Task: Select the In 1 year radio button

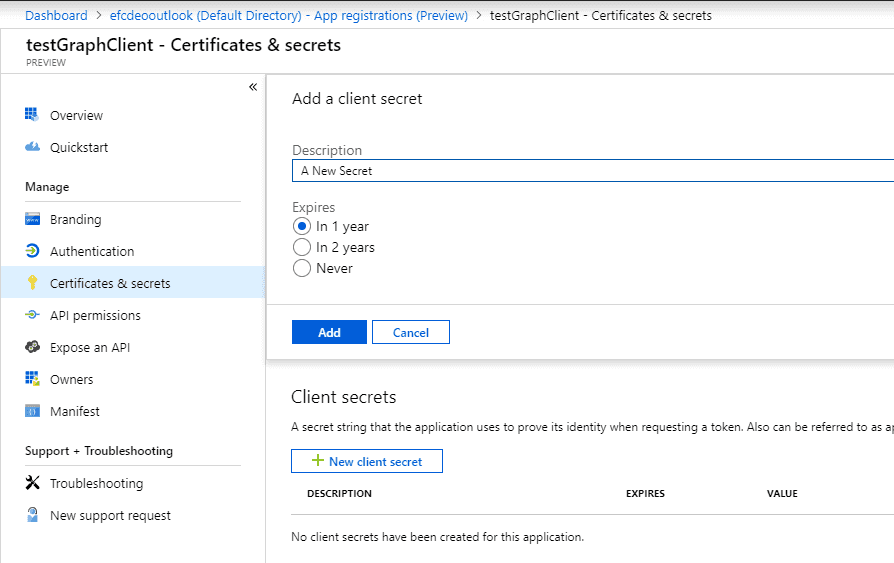Action: (x=302, y=226)
